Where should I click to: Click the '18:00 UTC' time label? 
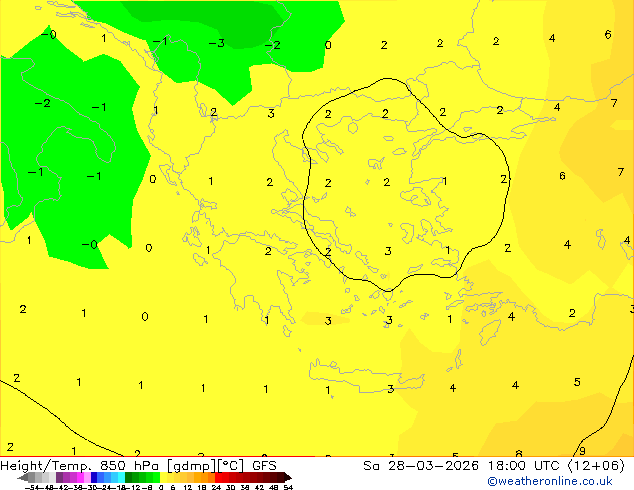click(525, 466)
